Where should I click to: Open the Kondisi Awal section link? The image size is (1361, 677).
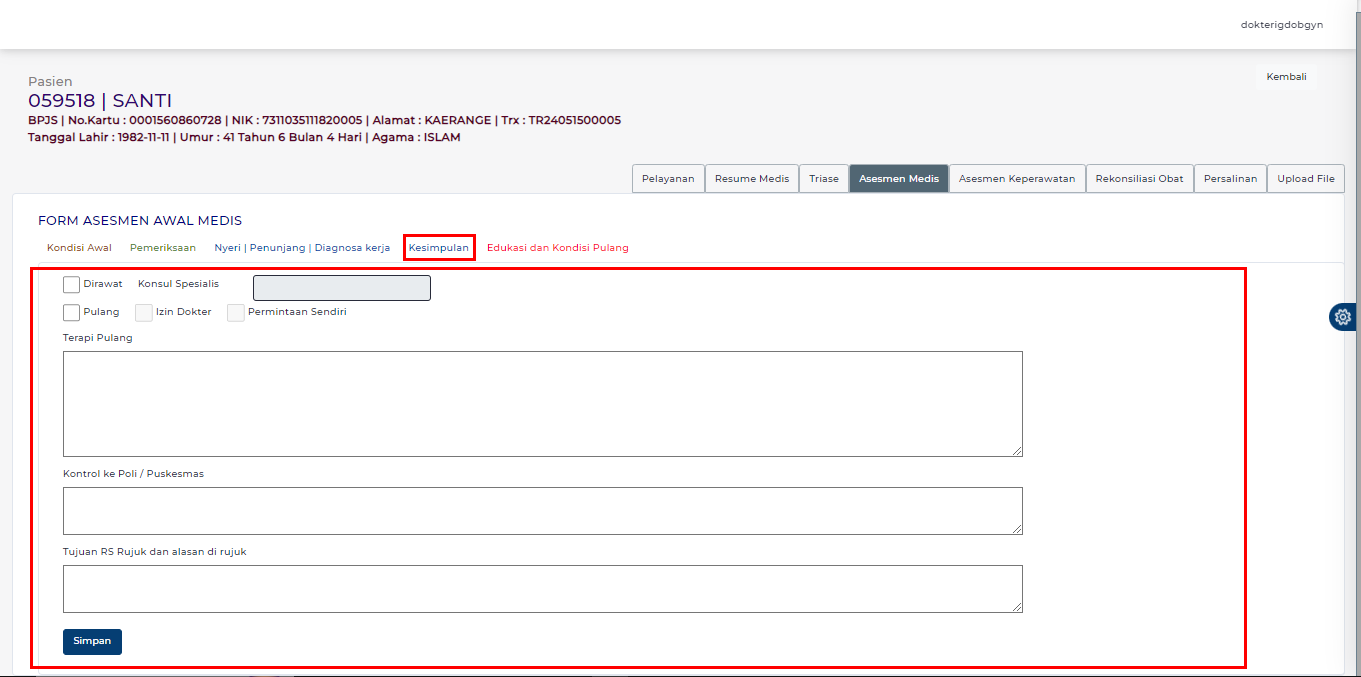click(x=79, y=248)
